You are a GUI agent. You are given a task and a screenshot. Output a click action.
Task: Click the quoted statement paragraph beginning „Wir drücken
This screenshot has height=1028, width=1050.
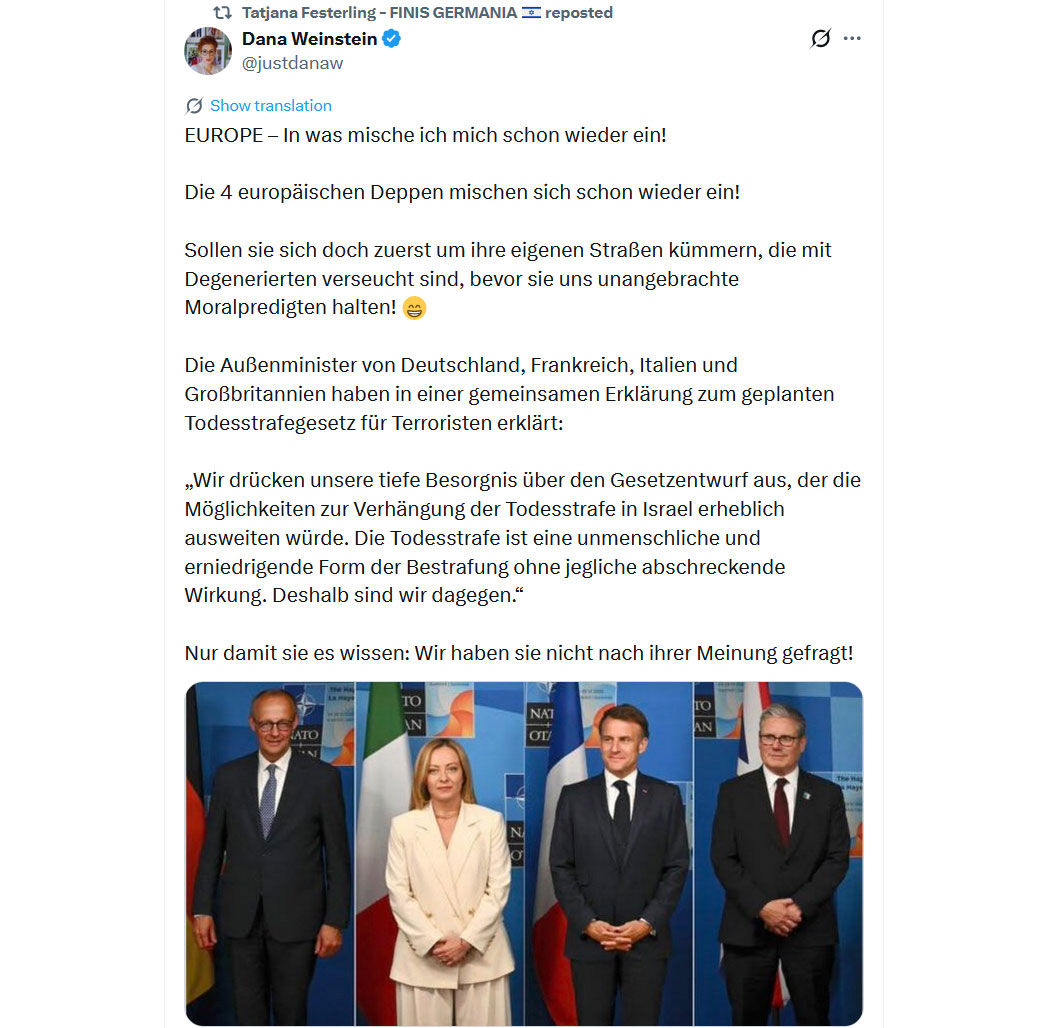(x=523, y=538)
